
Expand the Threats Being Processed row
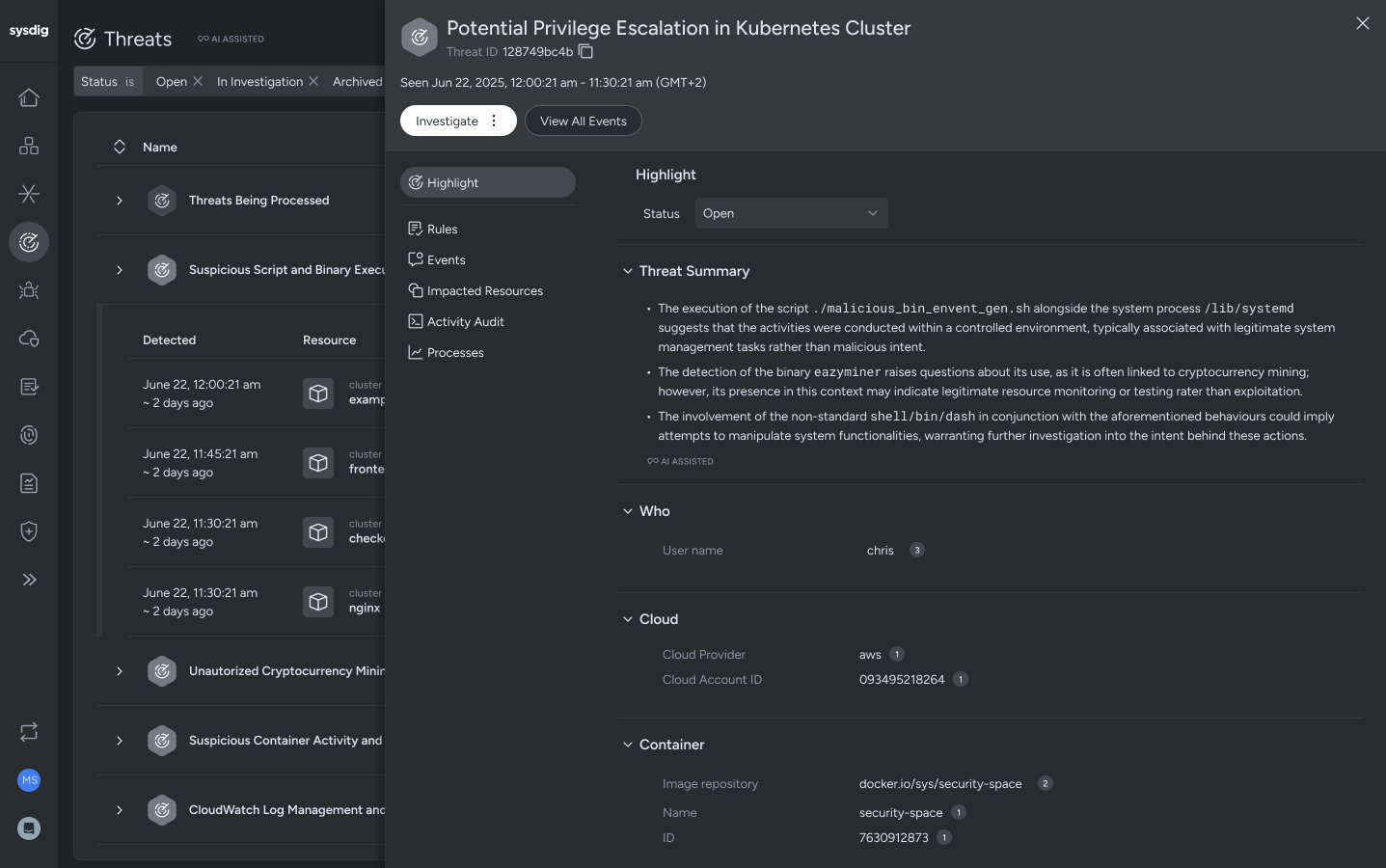coord(120,201)
